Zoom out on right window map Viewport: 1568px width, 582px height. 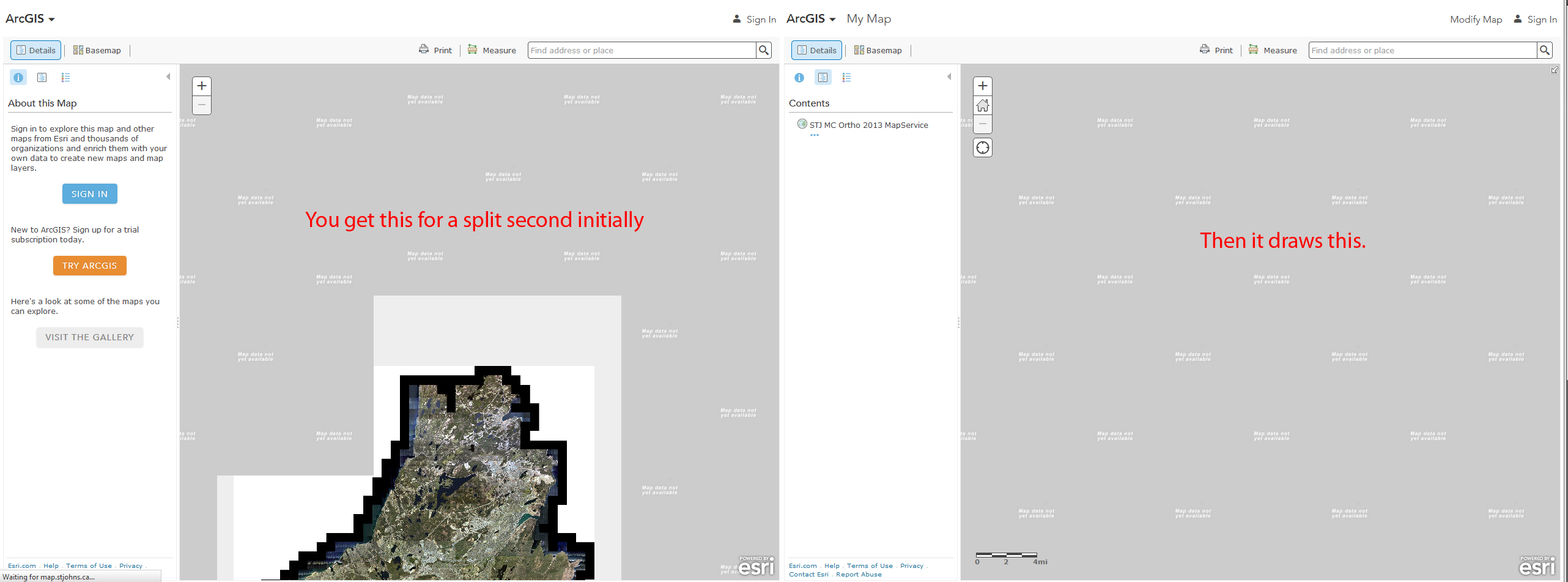983,124
